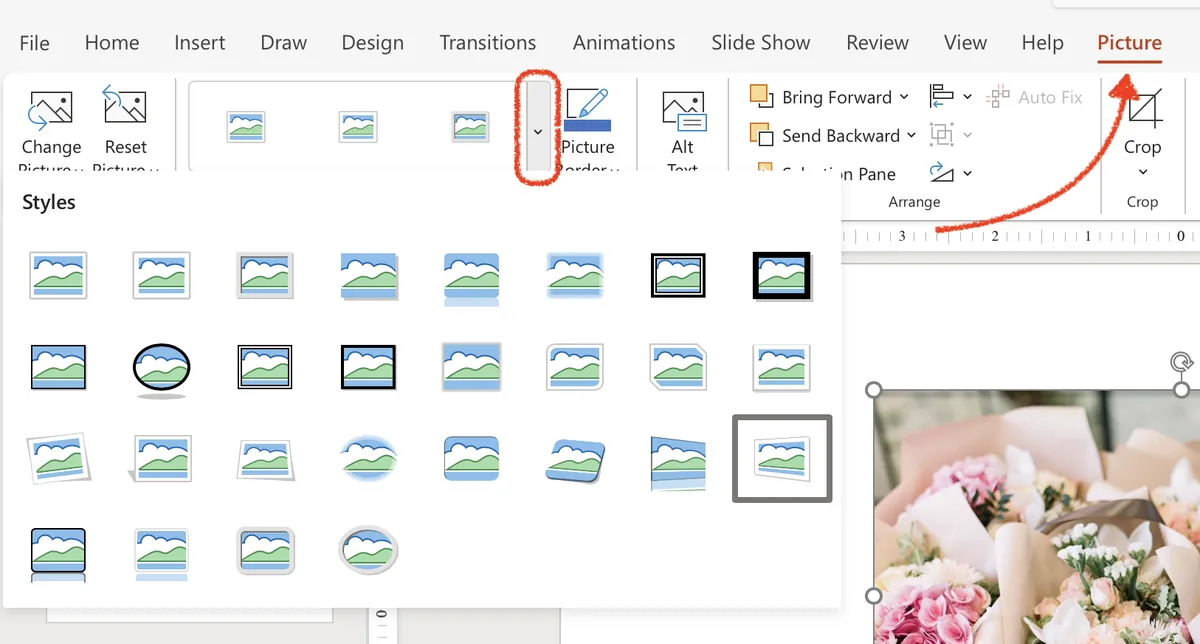Switch to the Home tab
1200x644 pixels.
112,43
